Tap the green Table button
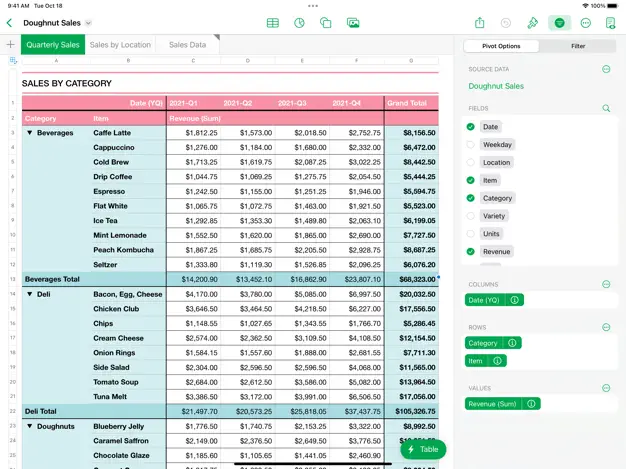This screenshot has height=469, width=626. point(423,449)
